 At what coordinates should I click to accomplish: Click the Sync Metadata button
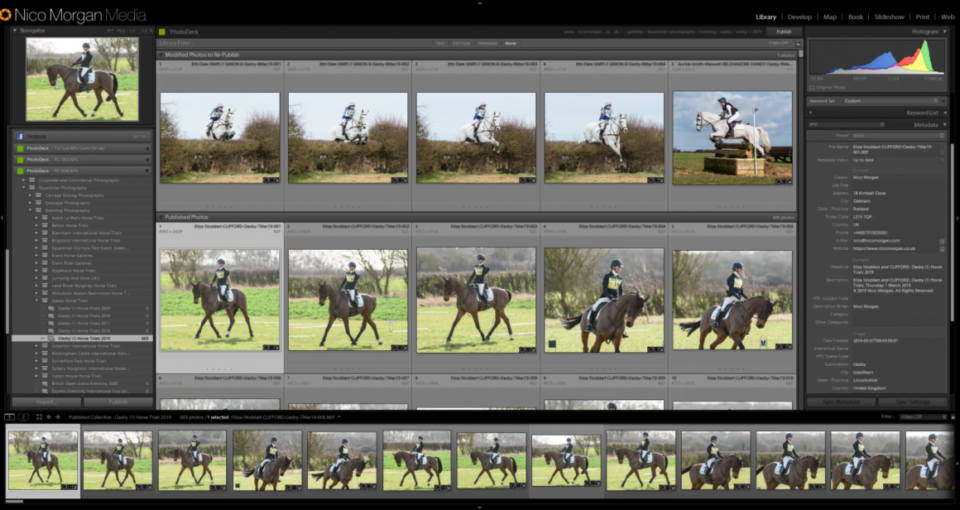tap(840, 402)
